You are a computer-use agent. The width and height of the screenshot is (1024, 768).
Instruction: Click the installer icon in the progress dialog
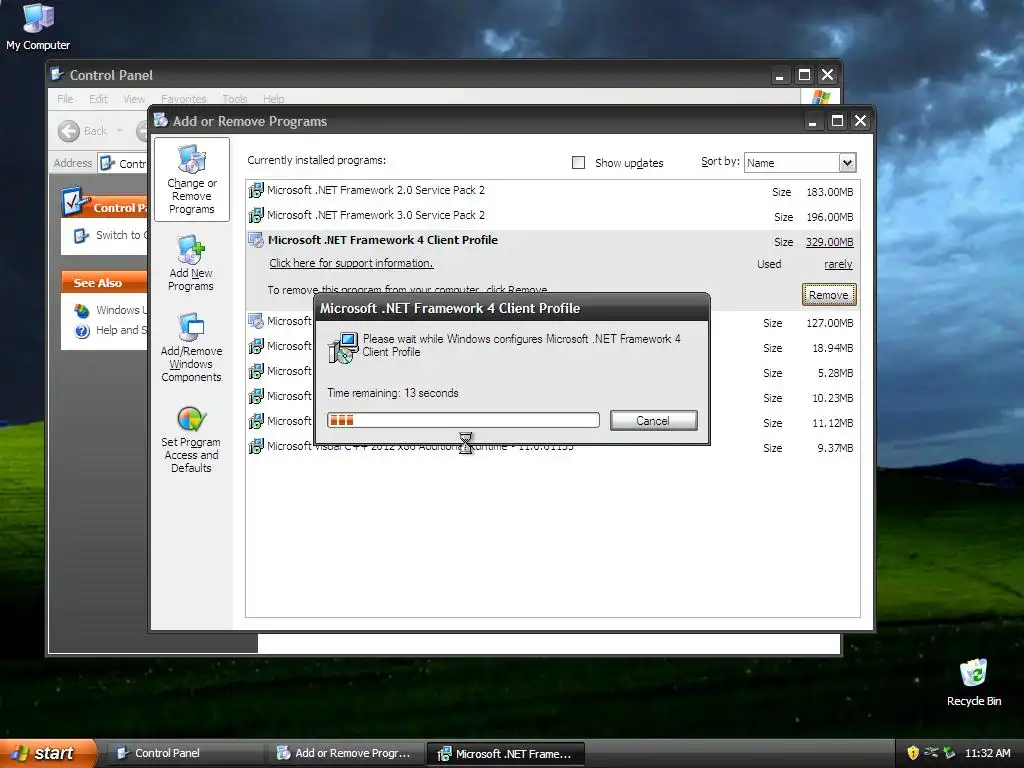(343, 347)
